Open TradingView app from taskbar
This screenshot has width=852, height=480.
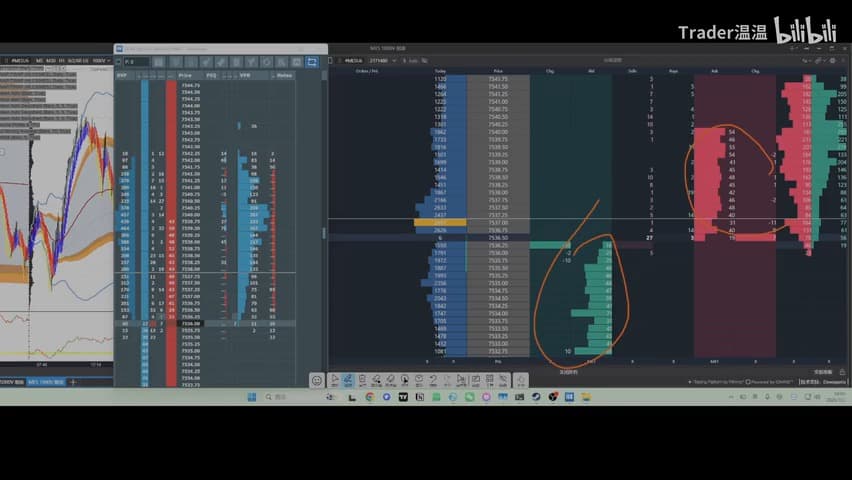click(x=403, y=397)
